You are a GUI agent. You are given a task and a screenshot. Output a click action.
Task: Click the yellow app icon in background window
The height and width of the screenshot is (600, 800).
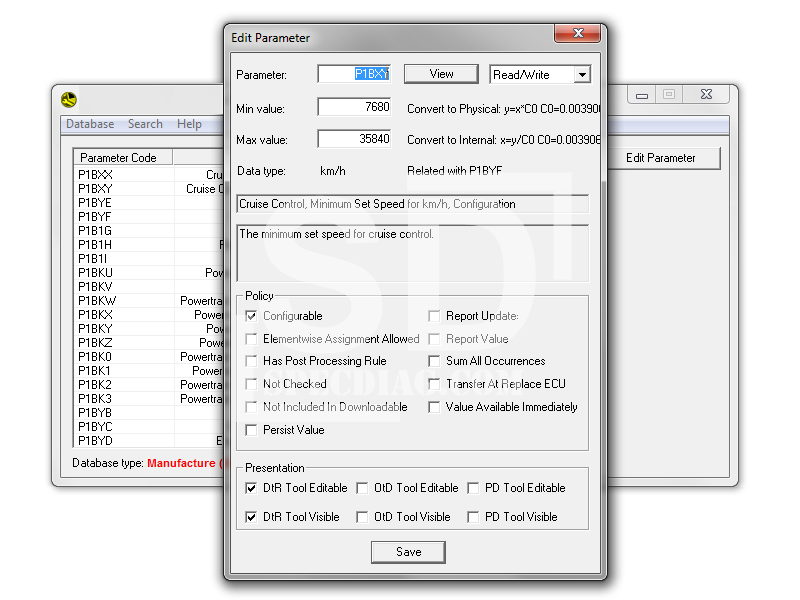click(69, 99)
